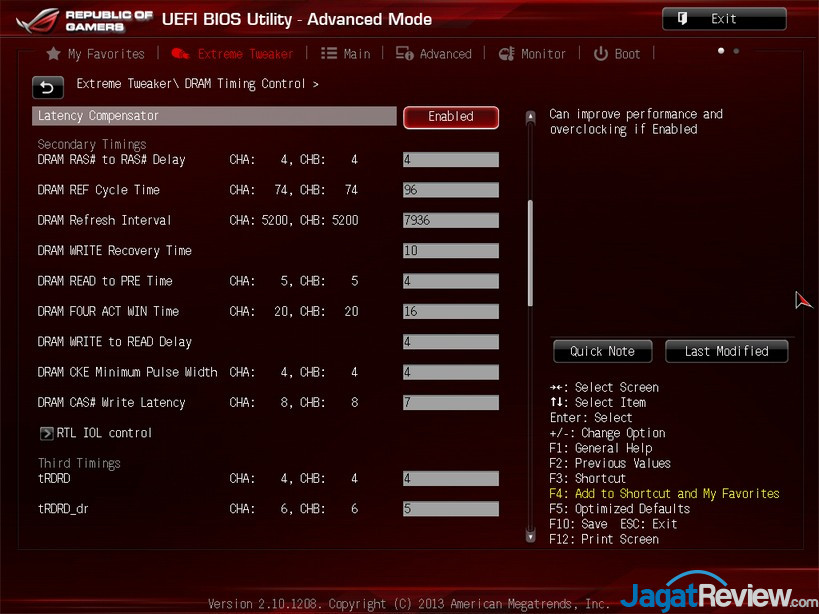This screenshot has height=614, width=819.
Task: Toggle Latency Compensator Enabled option
Action: (x=451, y=117)
